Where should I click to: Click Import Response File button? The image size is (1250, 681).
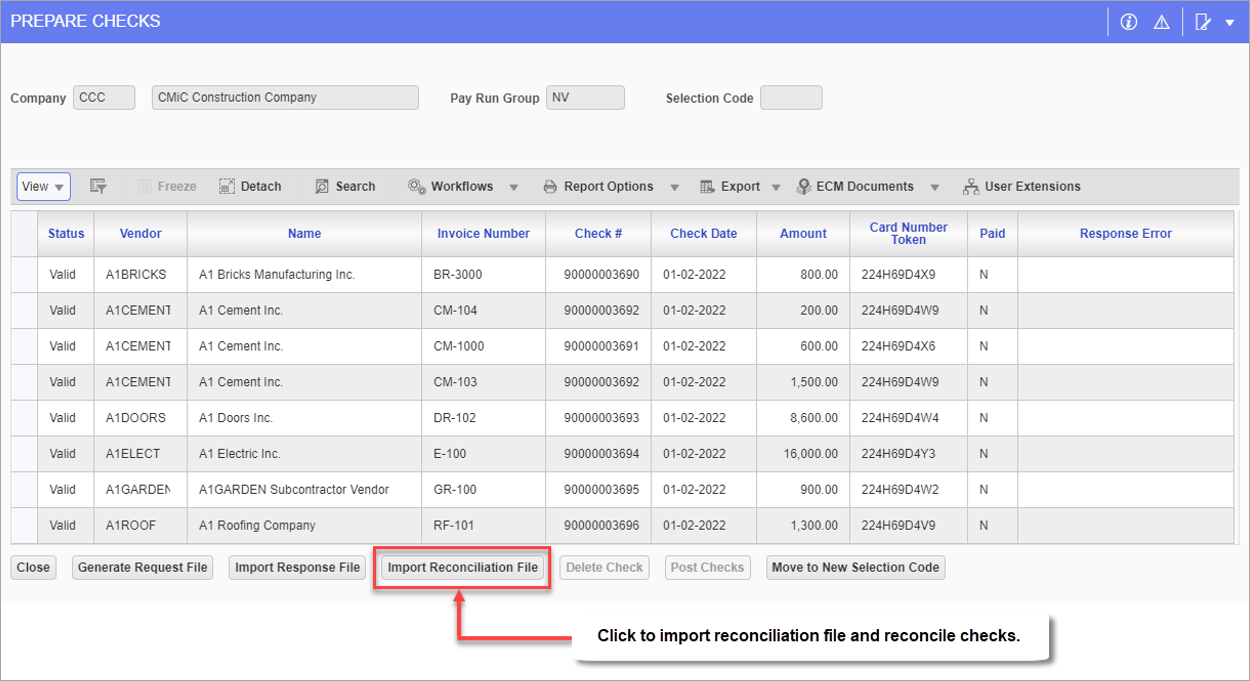point(297,567)
